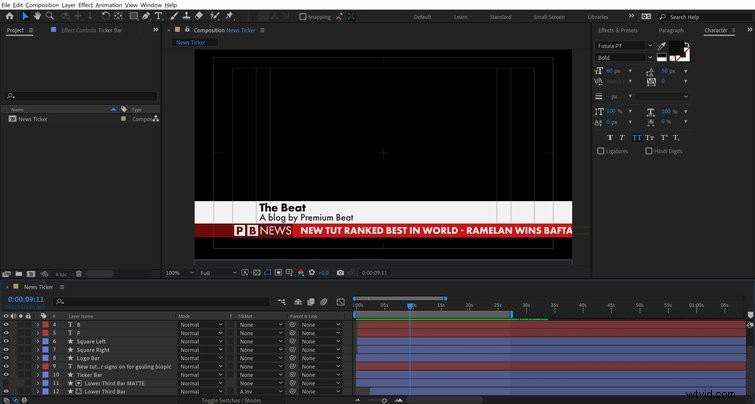
Task: Hide the Logo Bar layer
Action: (6, 358)
